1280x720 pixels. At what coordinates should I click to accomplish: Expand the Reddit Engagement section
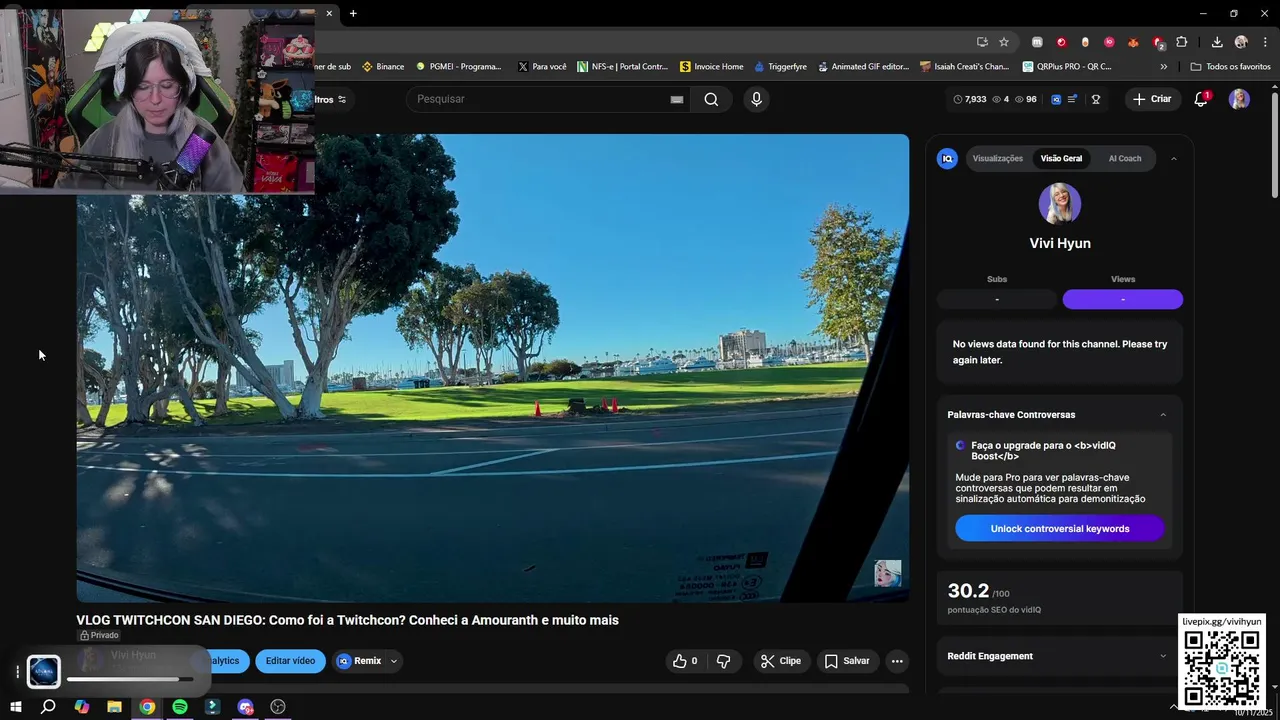pyautogui.click(x=1163, y=656)
